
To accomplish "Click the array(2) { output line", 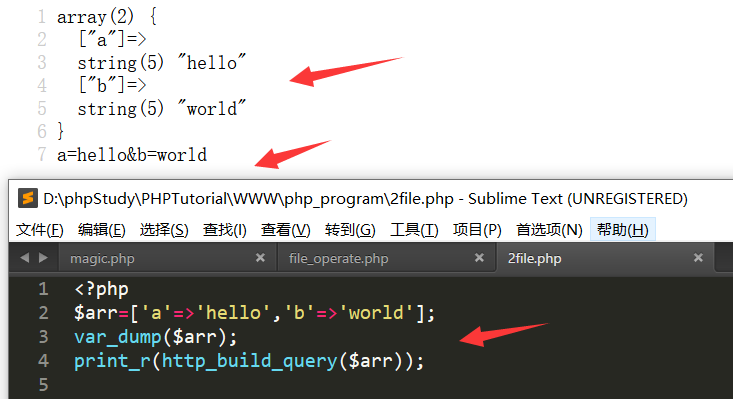I will pos(107,17).
